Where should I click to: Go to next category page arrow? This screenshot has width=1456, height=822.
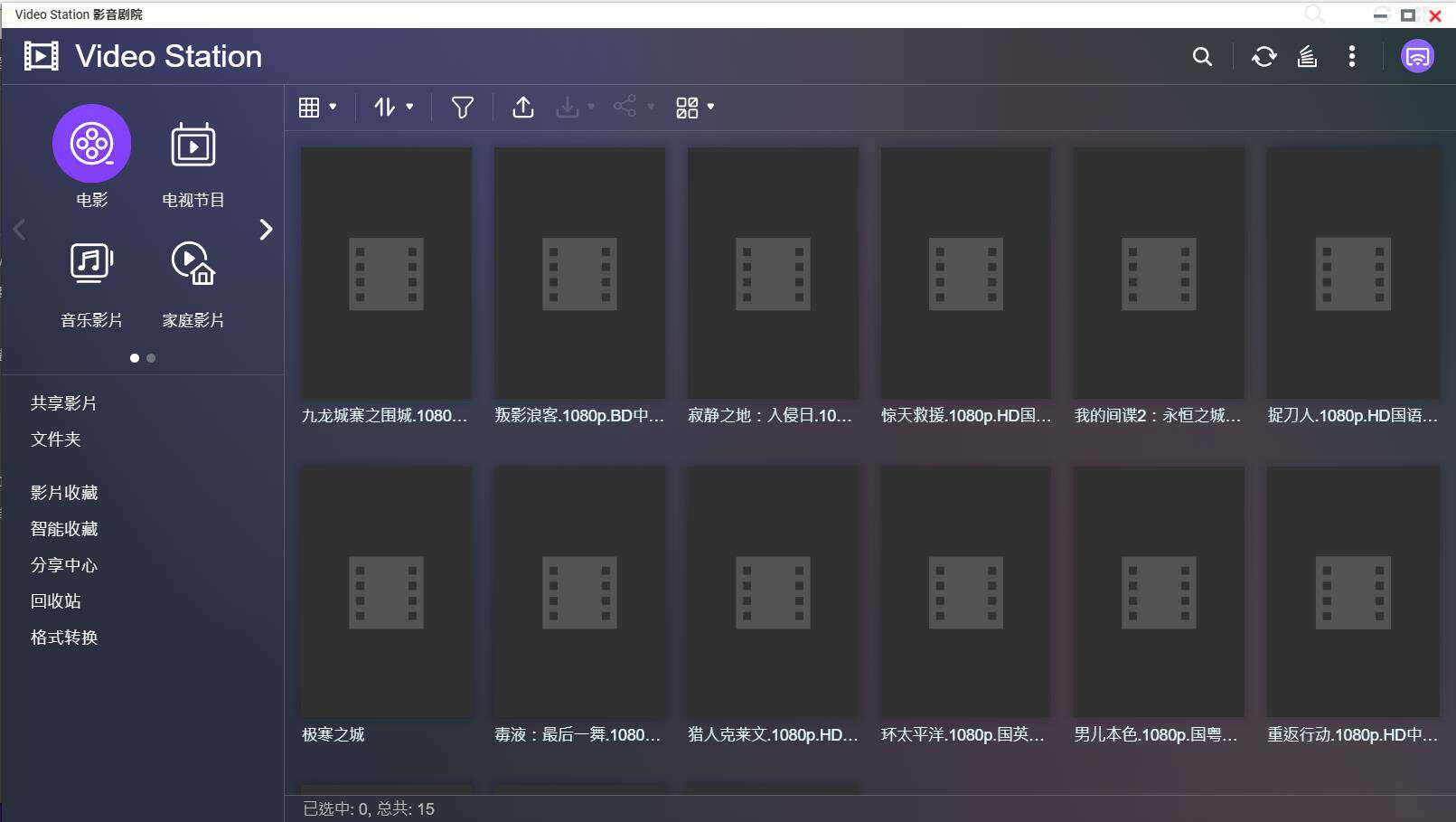click(266, 230)
